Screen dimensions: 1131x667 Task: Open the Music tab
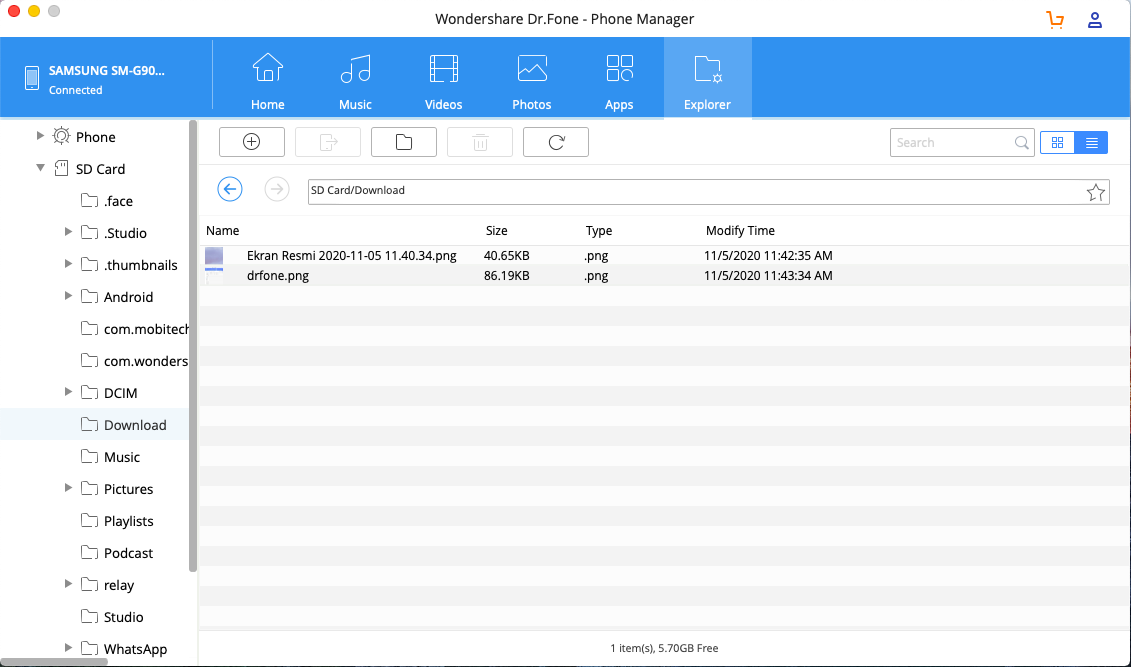click(x=355, y=80)
